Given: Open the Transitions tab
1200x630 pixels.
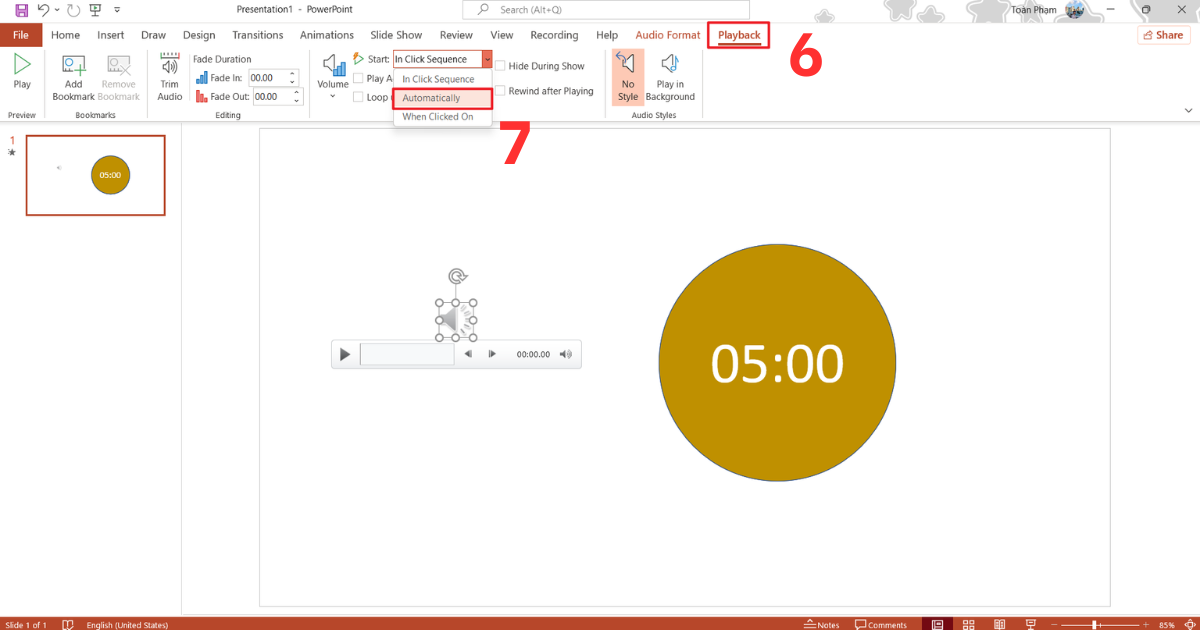Looking at the screenshot, I should coord(258,35).
